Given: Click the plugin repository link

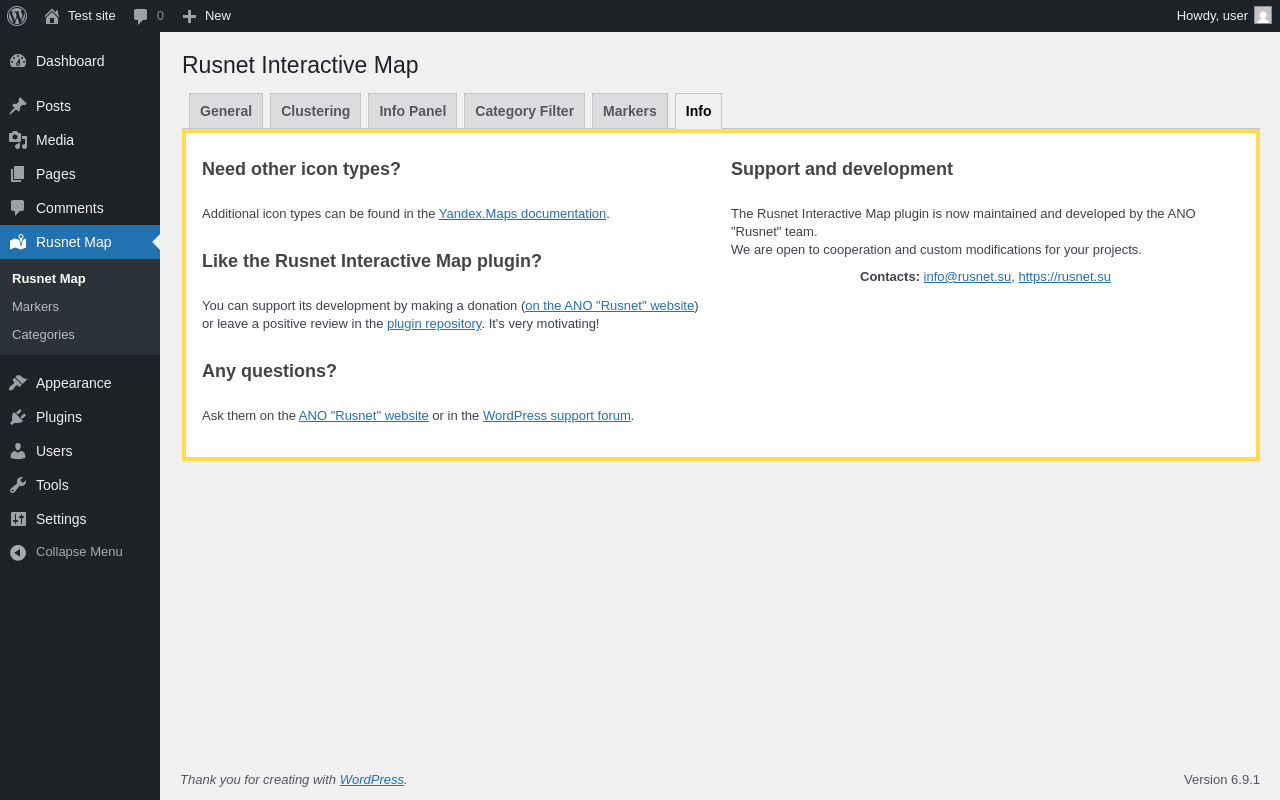Looking at the screenshot, I should (x=434, y=324).
